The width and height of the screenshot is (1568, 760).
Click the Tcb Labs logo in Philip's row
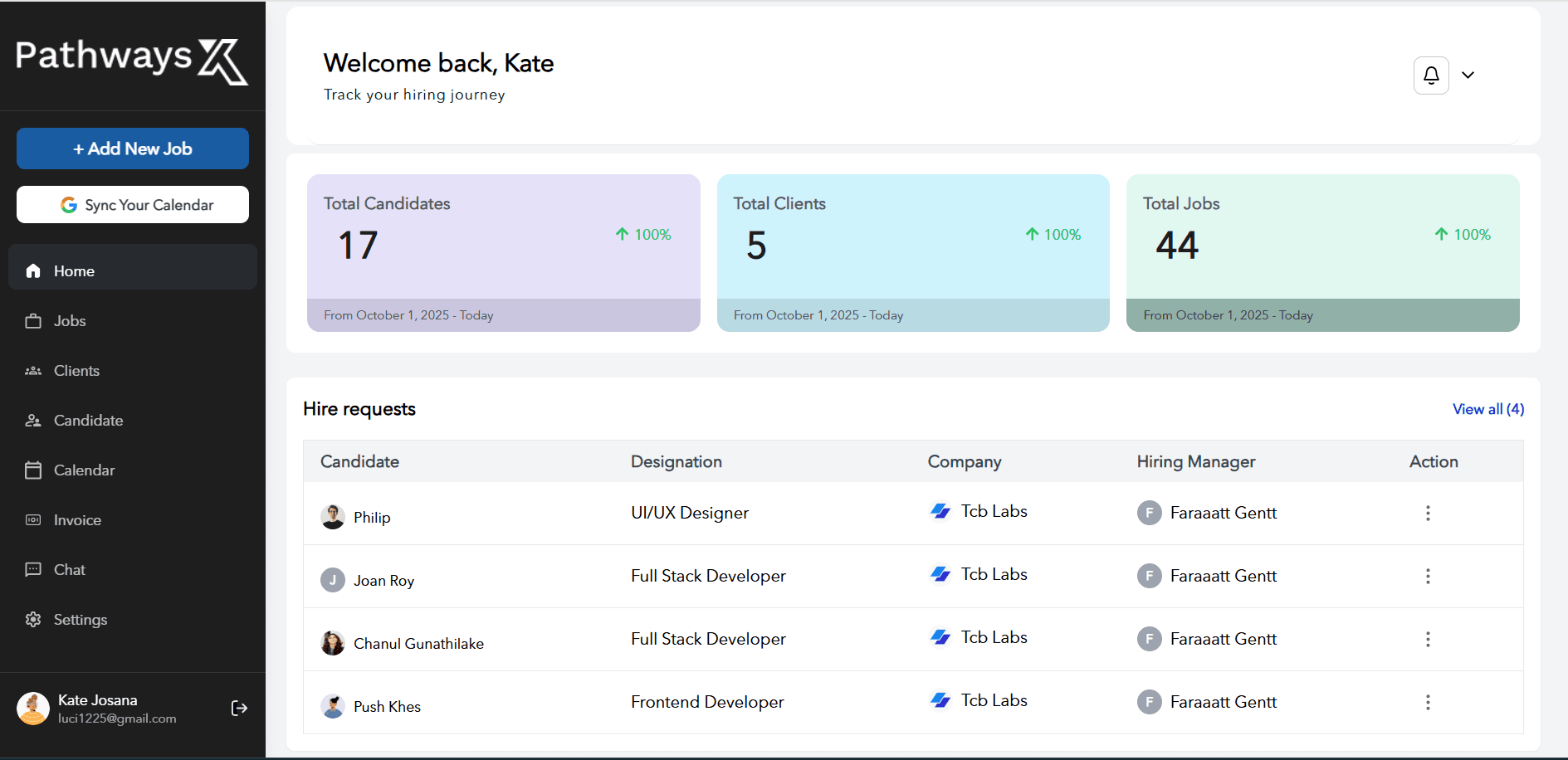940,511
